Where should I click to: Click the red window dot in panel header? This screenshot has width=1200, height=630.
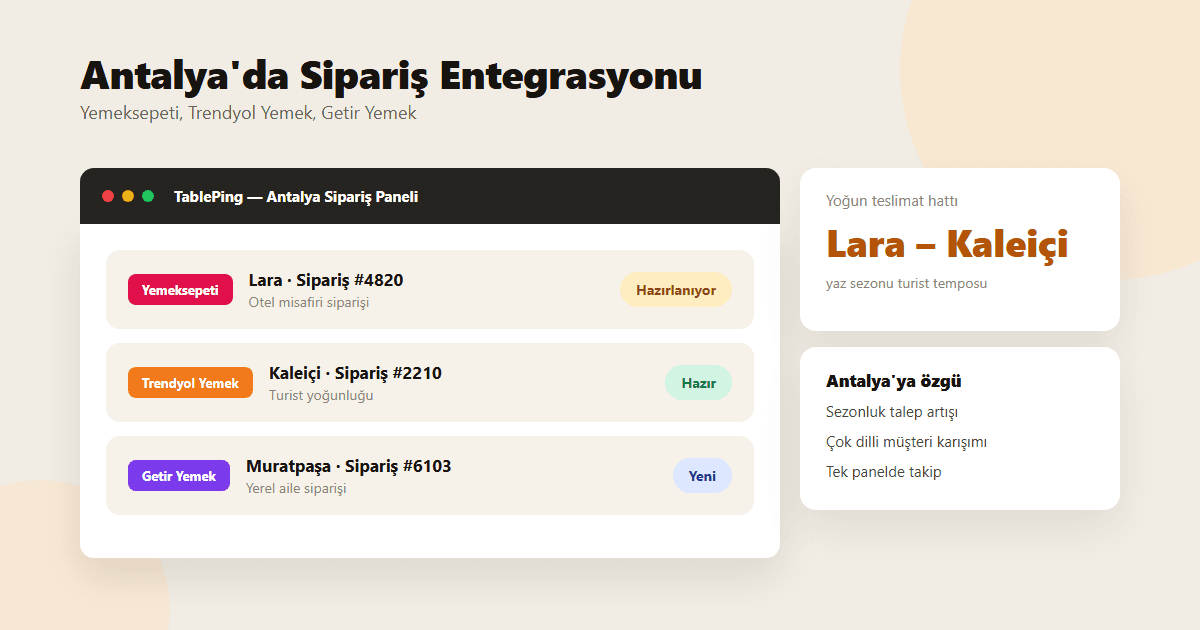point(108,196)
